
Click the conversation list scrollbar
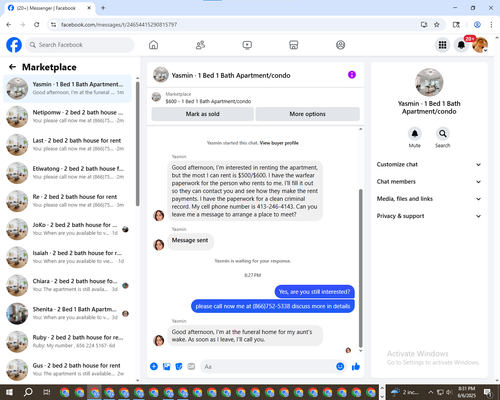tap(138, 143)
